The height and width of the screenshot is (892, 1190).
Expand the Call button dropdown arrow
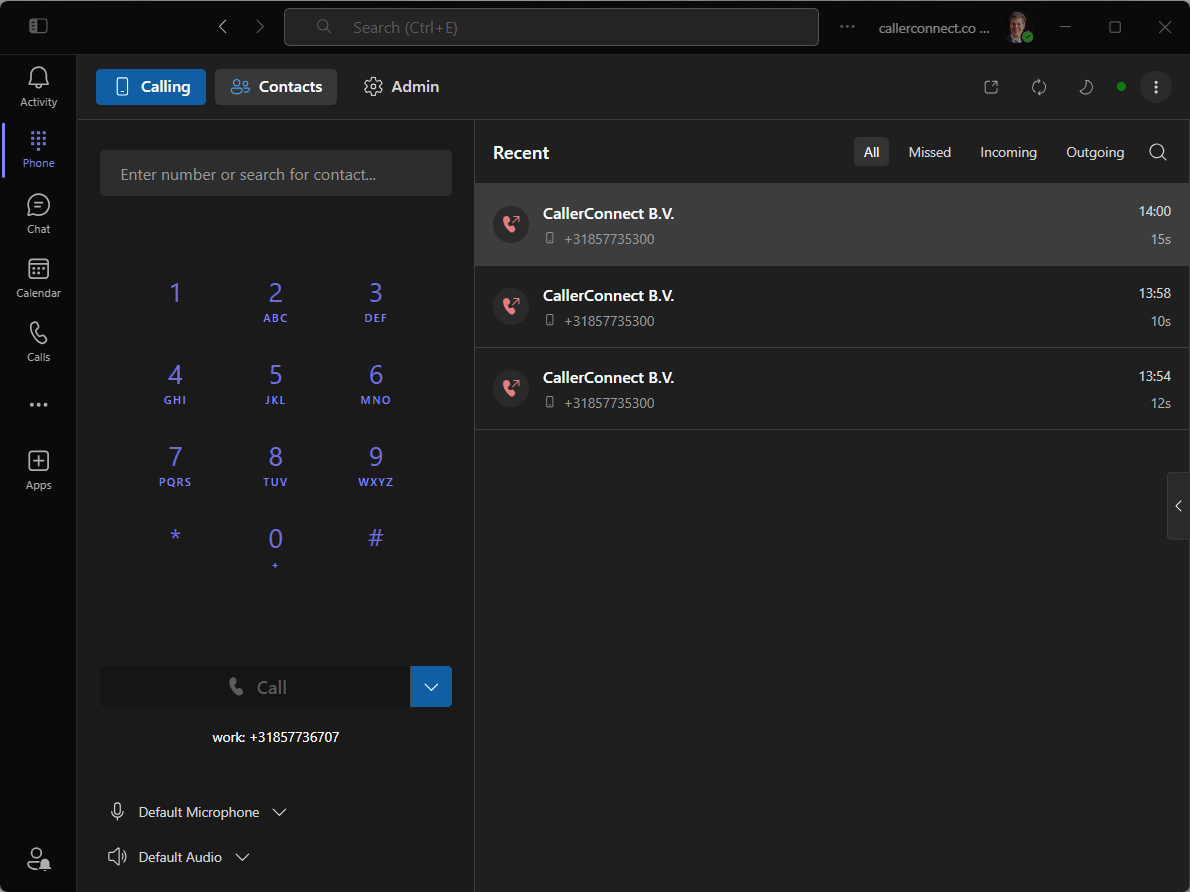tap(431, 686)
